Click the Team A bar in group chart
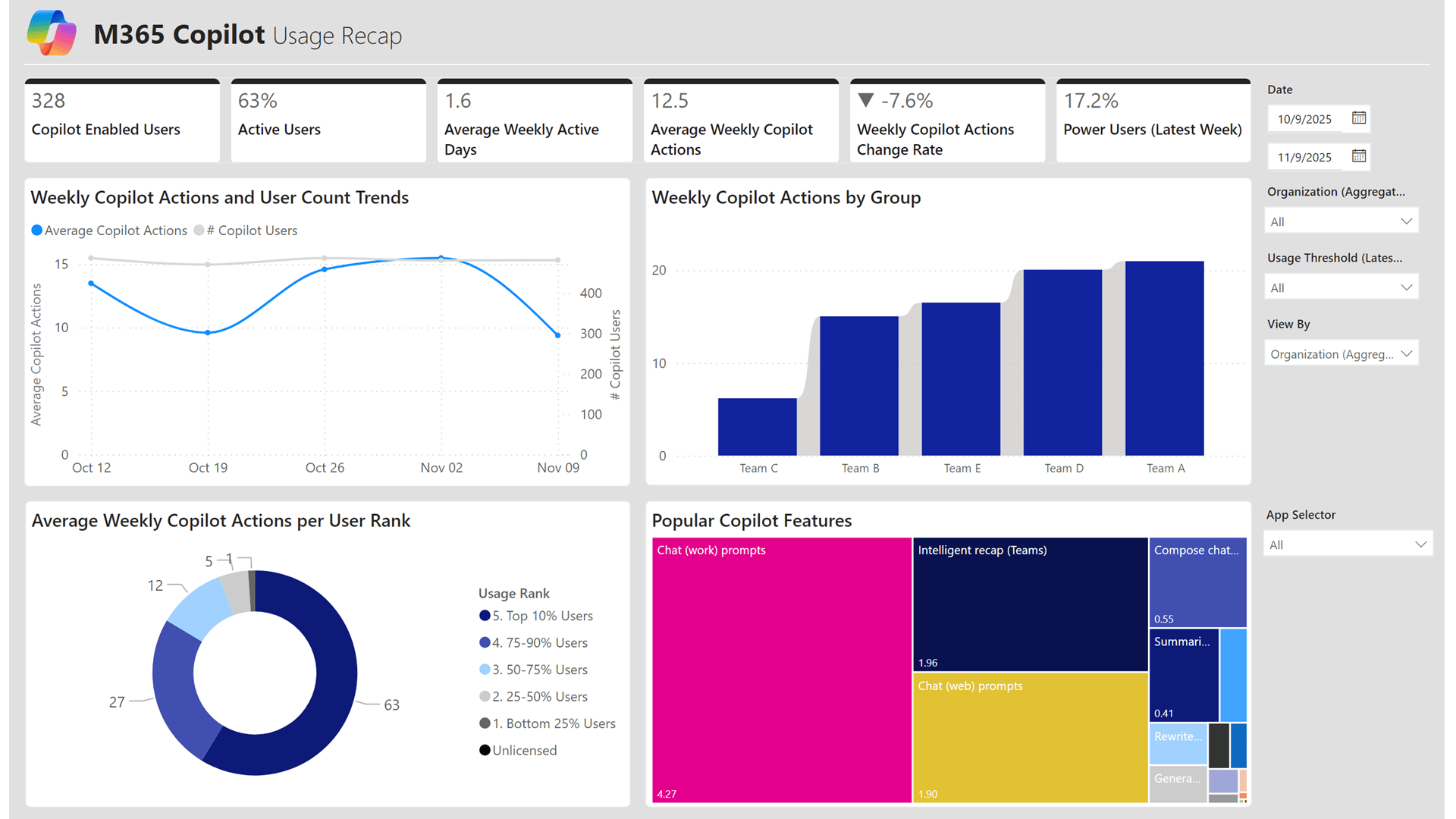This screenshot has width=1456, height=819. 1165,356
